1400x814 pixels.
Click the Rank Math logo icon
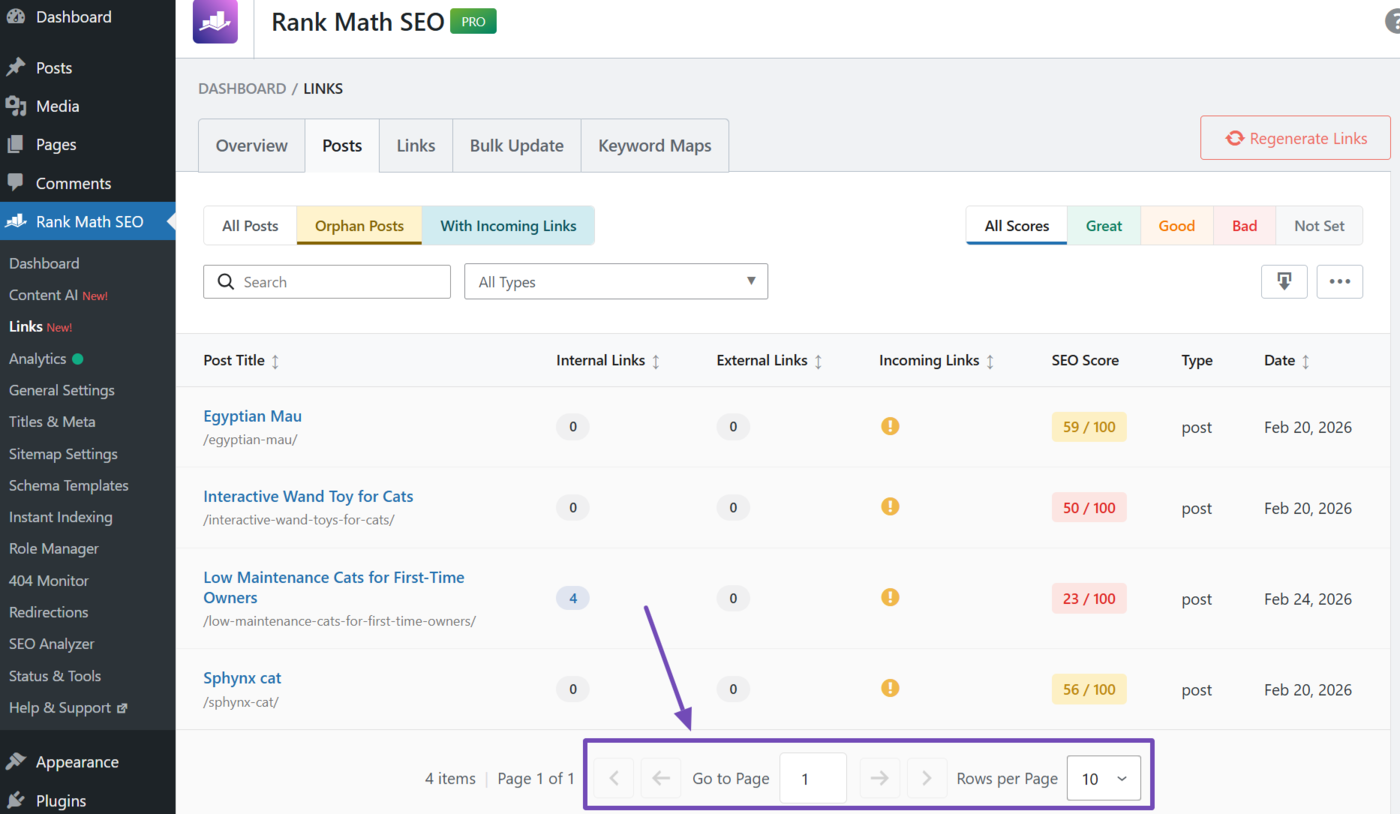pyautogui.click(x=215, y=22)
